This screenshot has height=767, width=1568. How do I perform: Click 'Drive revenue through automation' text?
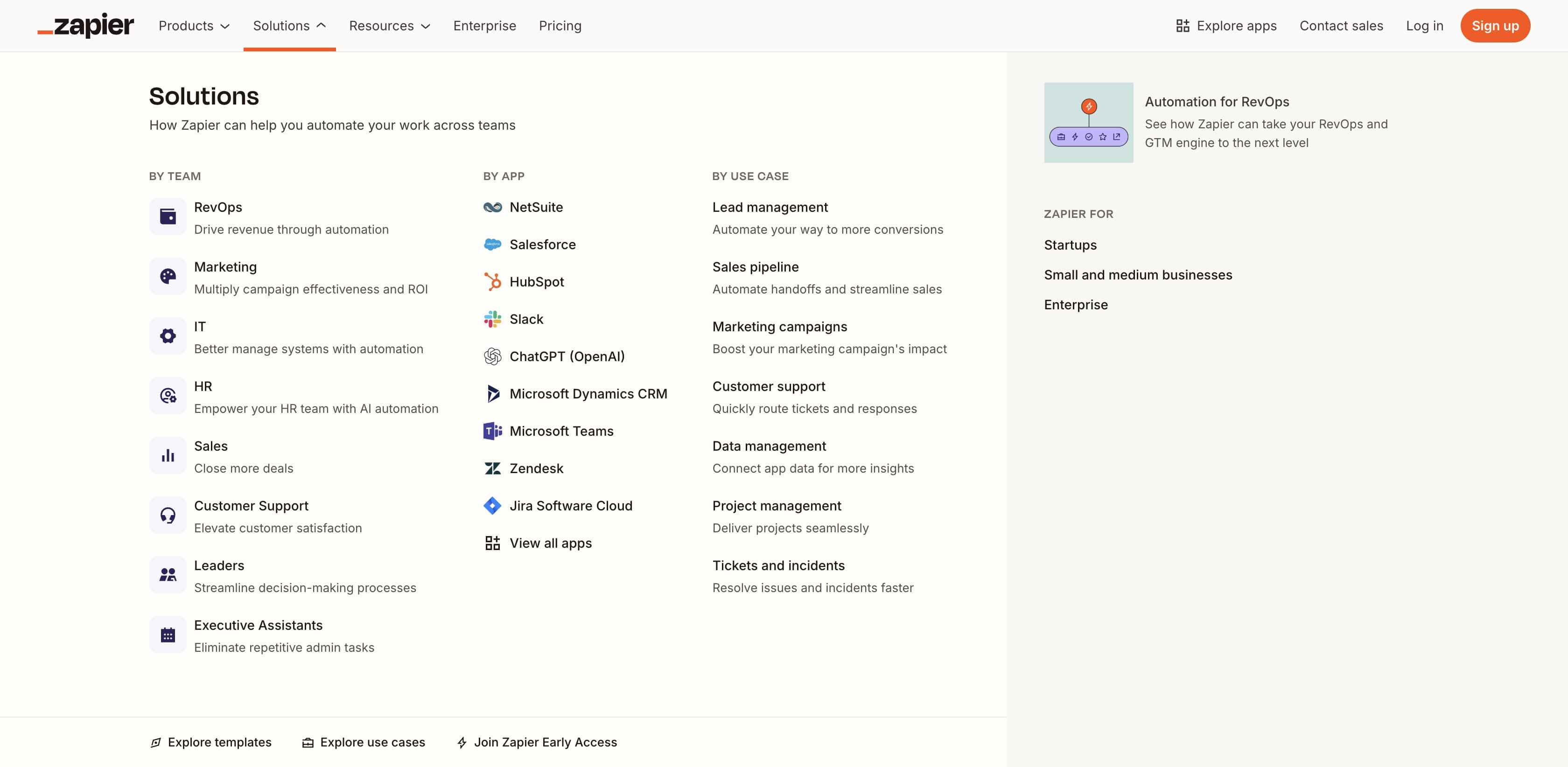click(291, 230)
